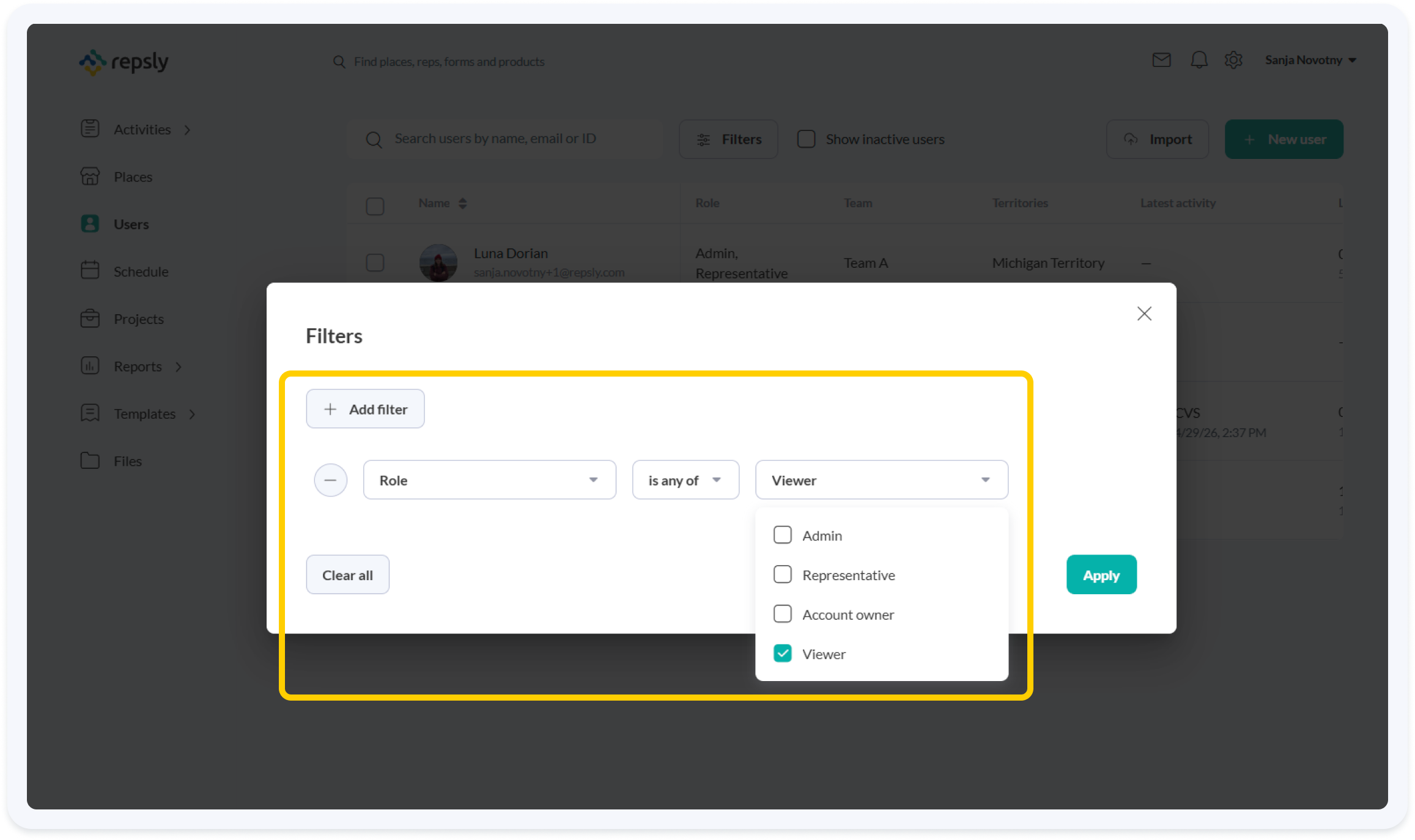Image resolution: width=1415 pixels, height=840 pixels.
Task: Click the Repsly logo
Action: coord(124,62)
